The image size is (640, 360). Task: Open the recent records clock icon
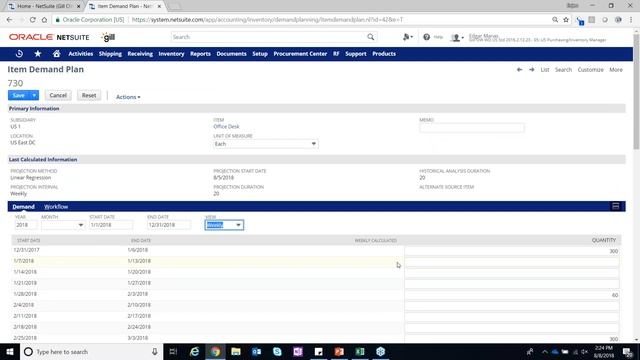click(x=19, y=54)
